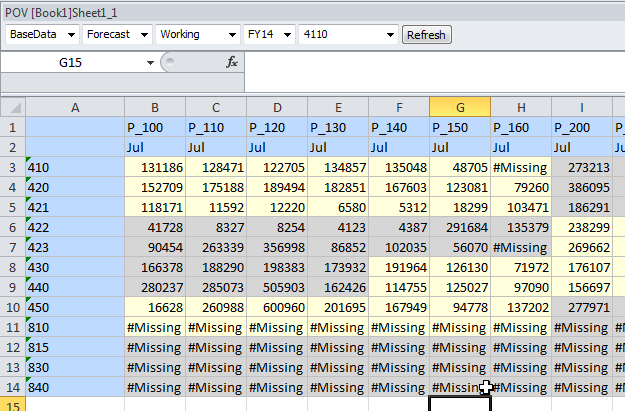The image size is (625, 411).
Task: Click cell value 102035
Action: [399, 247]
